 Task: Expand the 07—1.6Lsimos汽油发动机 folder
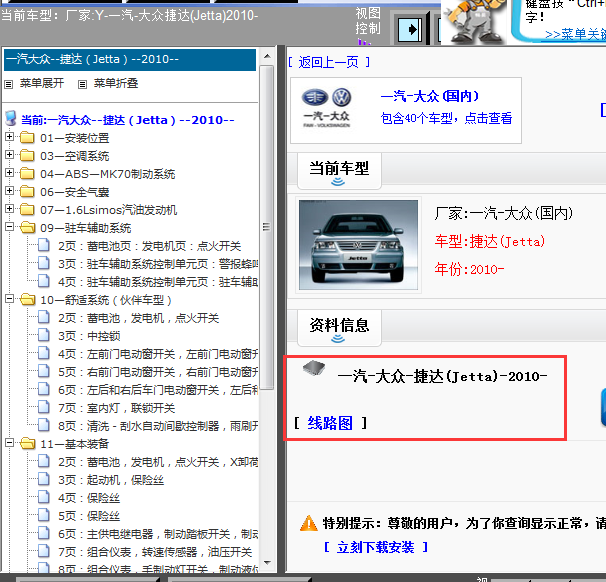10,209
